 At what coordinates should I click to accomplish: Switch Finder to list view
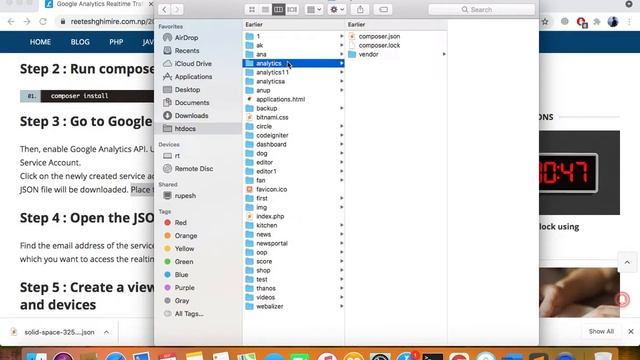(265, 9)
